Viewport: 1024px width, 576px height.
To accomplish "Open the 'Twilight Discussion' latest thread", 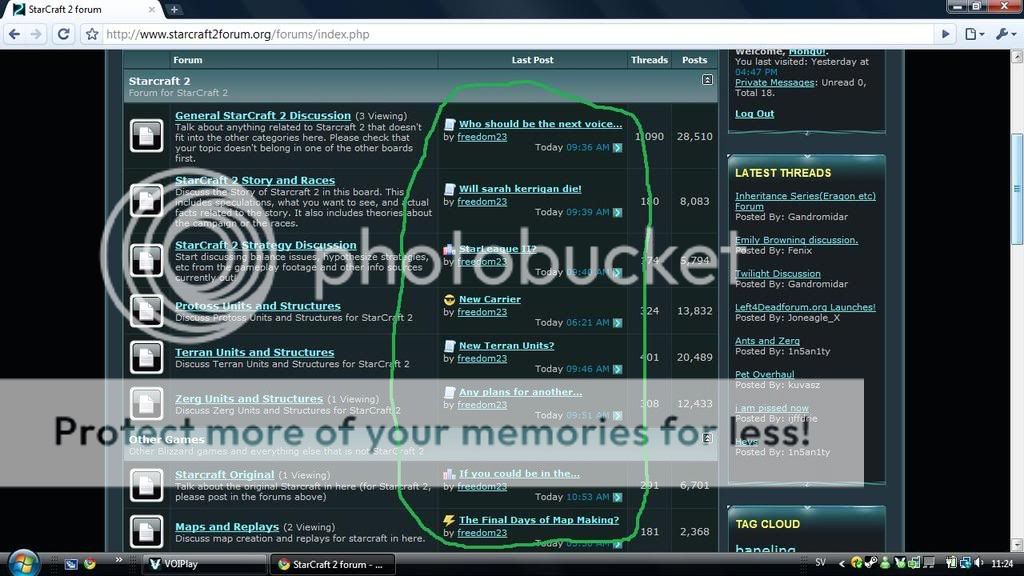I will (778, 274).
